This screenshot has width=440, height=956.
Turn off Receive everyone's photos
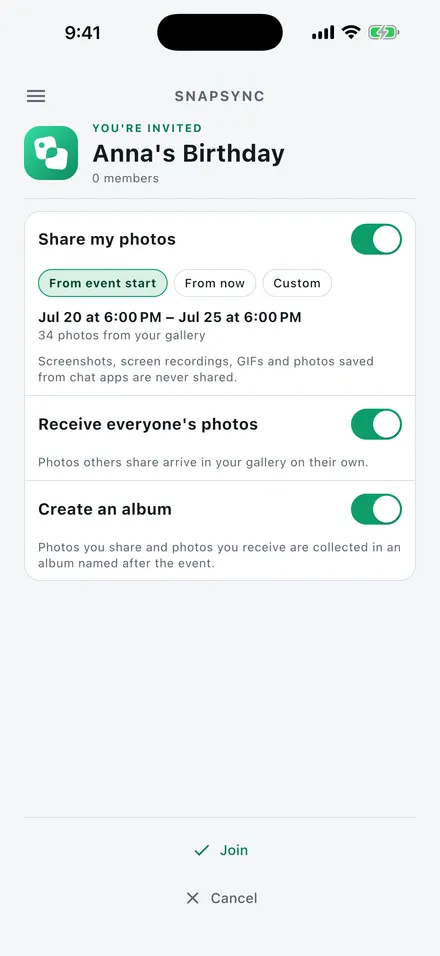click(376, 424)
